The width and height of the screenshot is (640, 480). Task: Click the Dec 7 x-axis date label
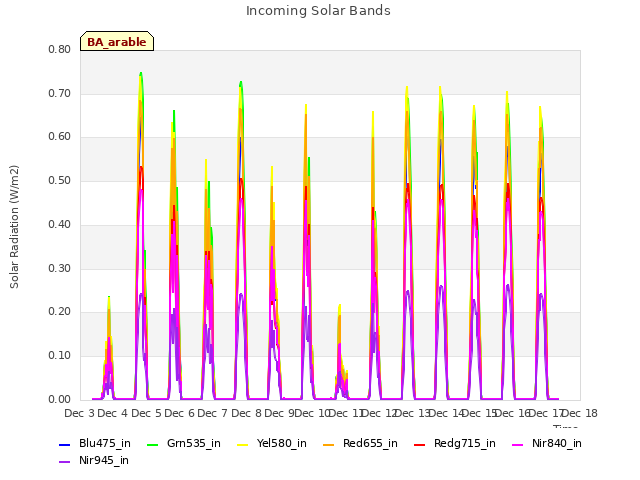pyautogui.click(x=213, y=413)
